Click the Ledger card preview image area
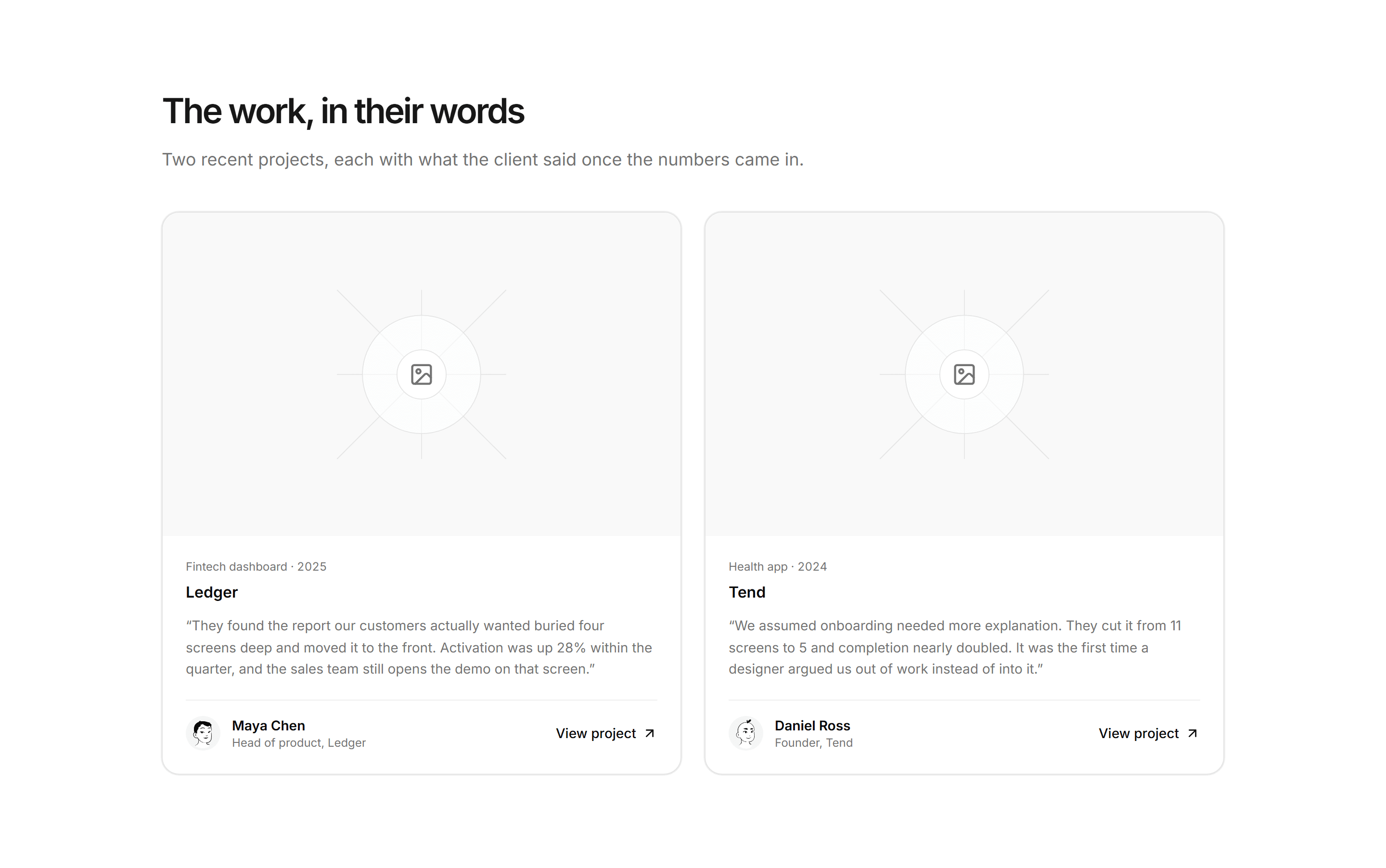The height and width of the screenshot is (868, 1386). [x=421, y=374]
